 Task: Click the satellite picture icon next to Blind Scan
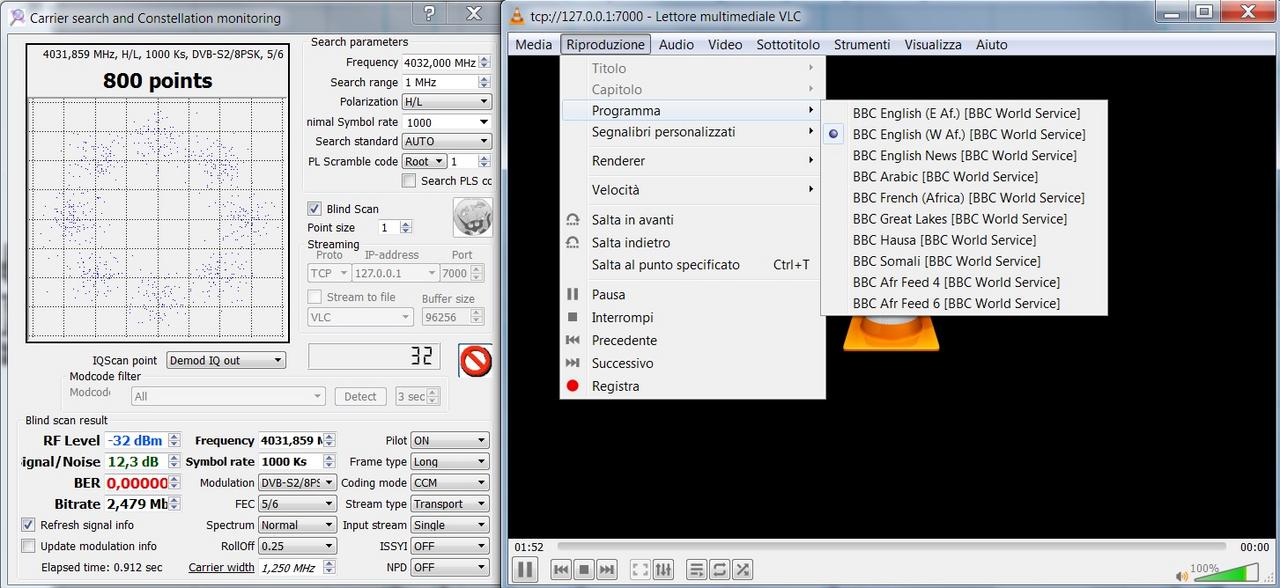tap(472, 217)
